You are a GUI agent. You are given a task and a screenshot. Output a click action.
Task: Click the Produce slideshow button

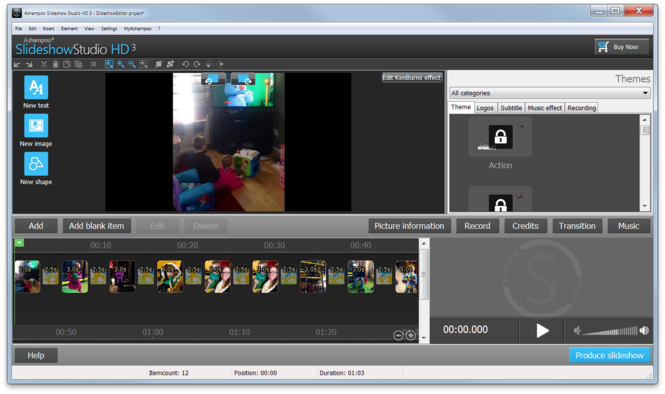pos(609,355)
